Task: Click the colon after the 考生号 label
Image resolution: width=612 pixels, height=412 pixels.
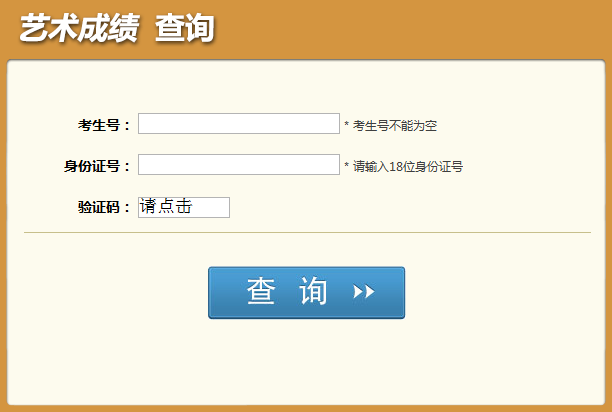Action: [126, 126]
